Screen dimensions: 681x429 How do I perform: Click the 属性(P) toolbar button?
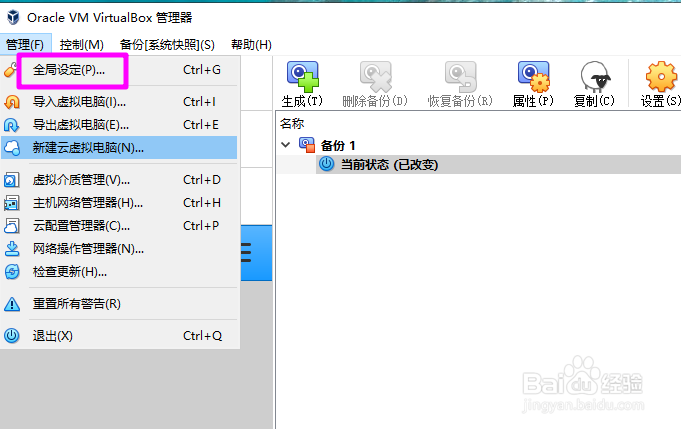(x=533, y=85)
